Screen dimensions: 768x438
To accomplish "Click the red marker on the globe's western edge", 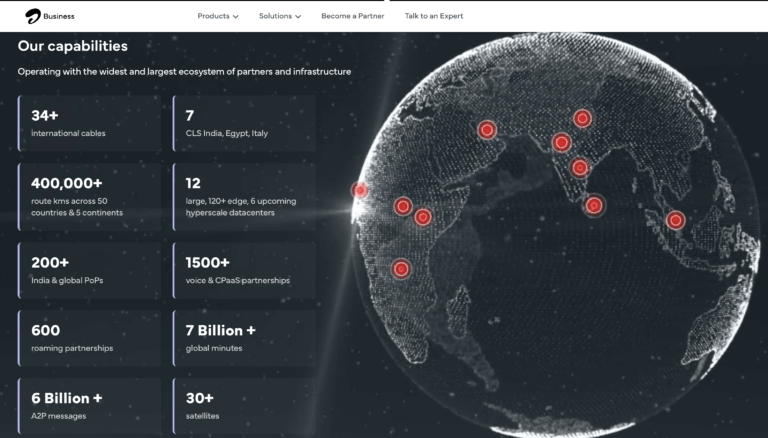I will tap(360, 190).
